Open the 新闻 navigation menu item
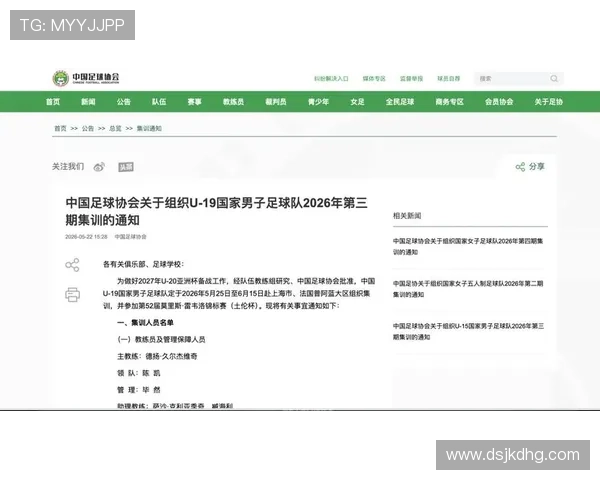600x480 pixels. click(x=88, y=102)
